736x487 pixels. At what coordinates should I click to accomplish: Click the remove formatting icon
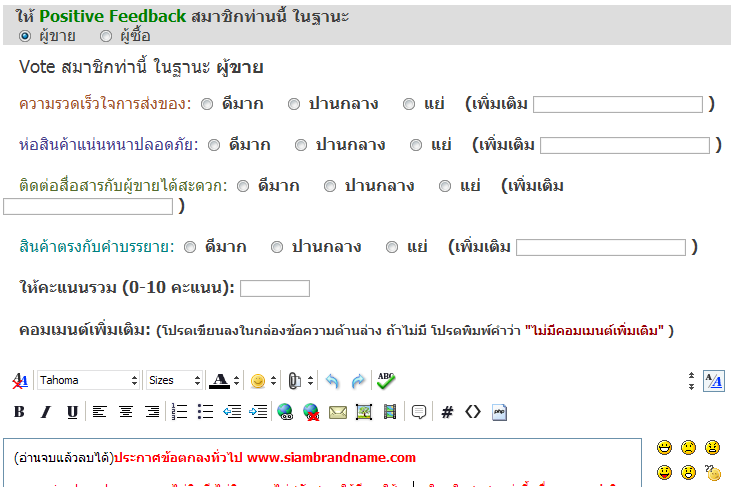(20, 381)
